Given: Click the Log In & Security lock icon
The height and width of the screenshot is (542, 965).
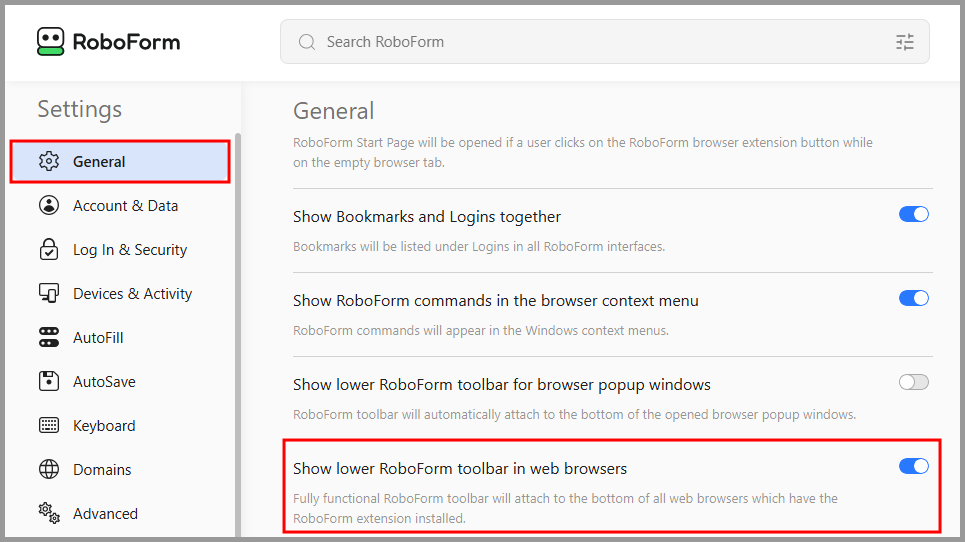Looking at the screenshot, I should tap(49, 249).
